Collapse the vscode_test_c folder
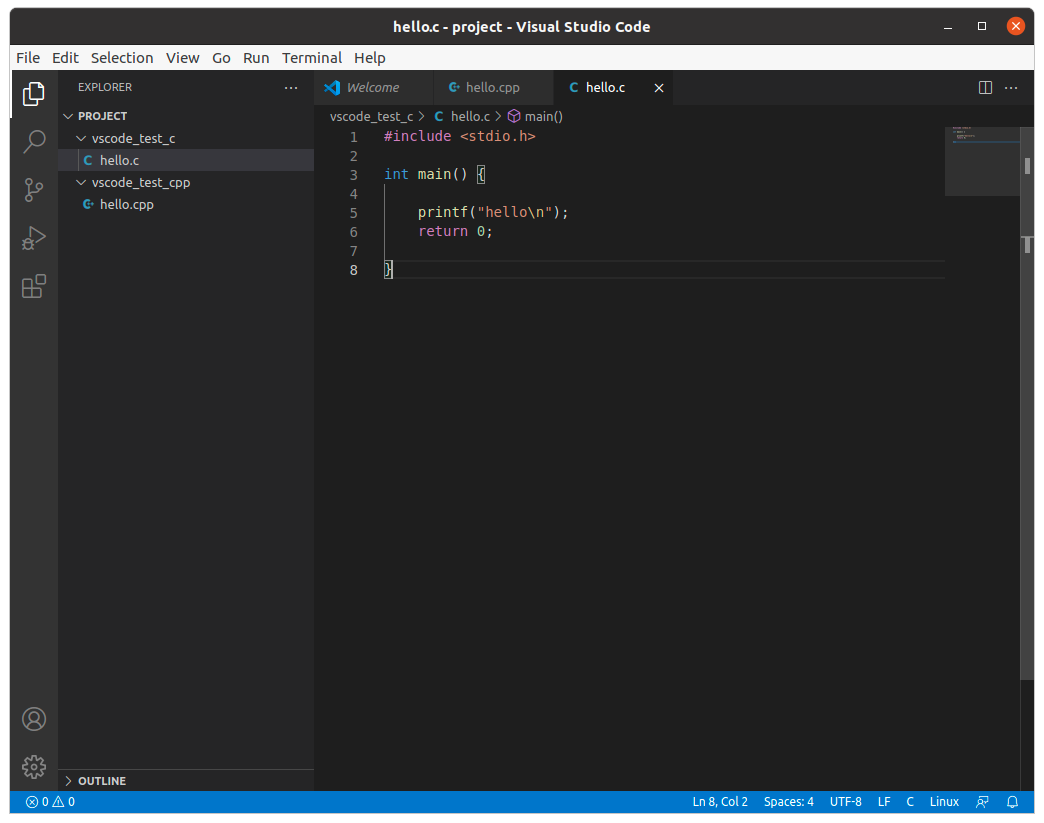 [x=81, y=138]
